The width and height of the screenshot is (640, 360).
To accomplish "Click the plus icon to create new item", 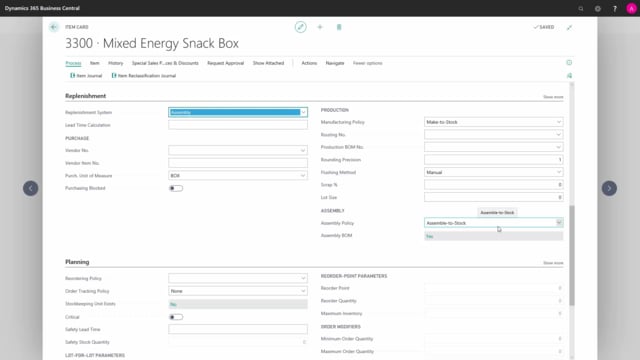I will tap(320, 27).
